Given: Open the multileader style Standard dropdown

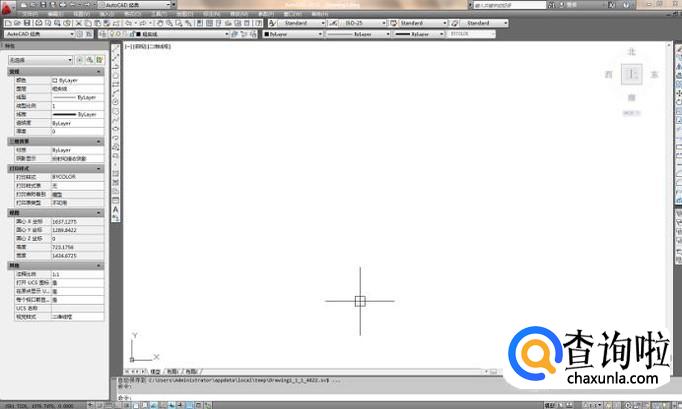Looking at the screenshot, I should click(x=484, y=23).
